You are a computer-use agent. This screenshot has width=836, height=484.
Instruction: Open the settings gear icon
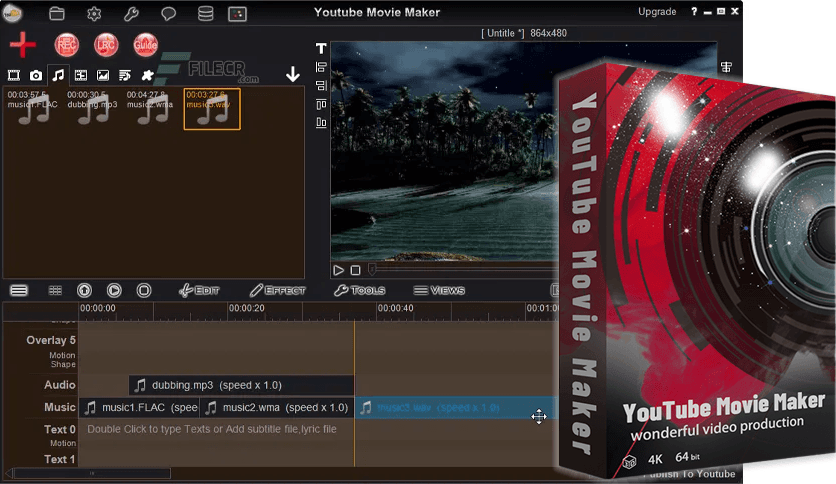[94, 13]
